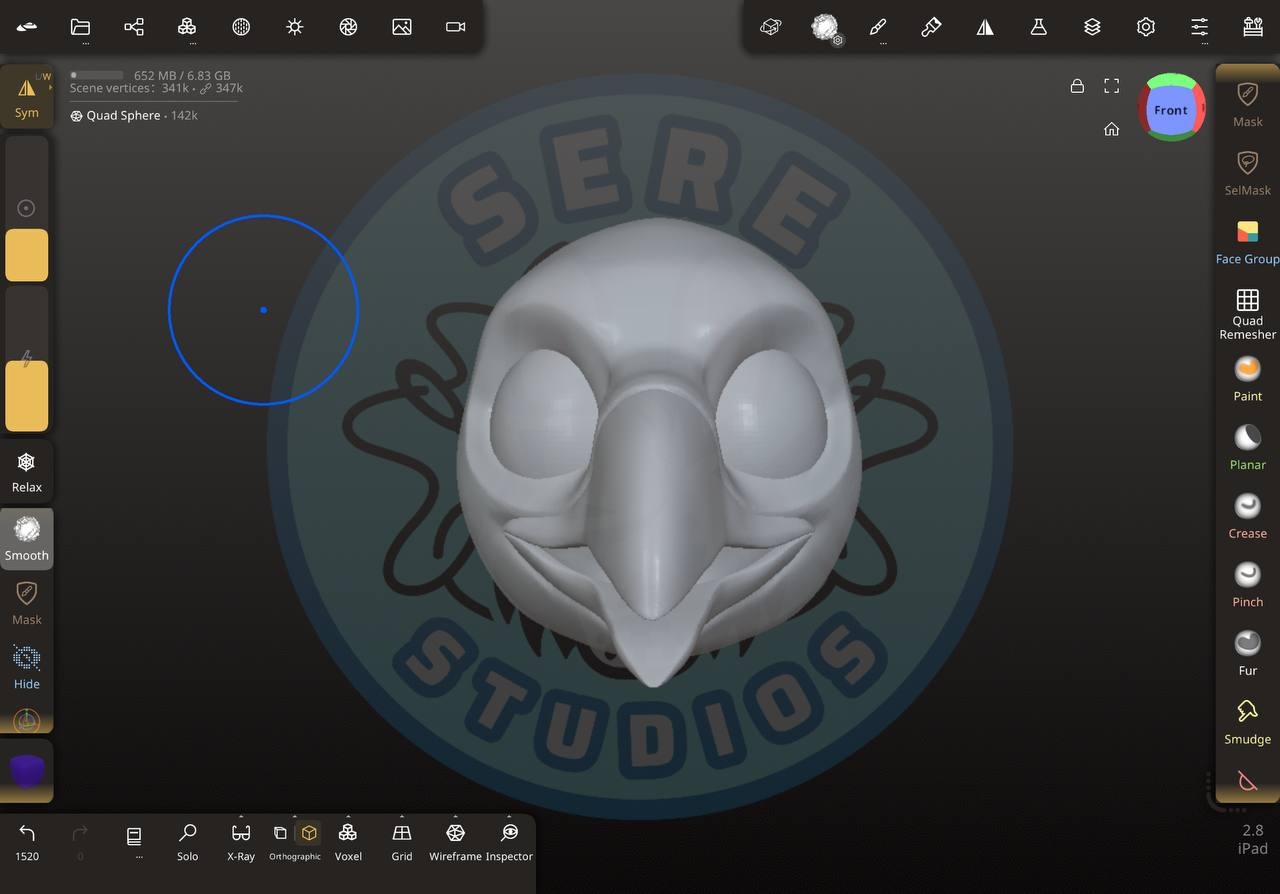Toggle Sym symmetry on or off

(27, 97)
